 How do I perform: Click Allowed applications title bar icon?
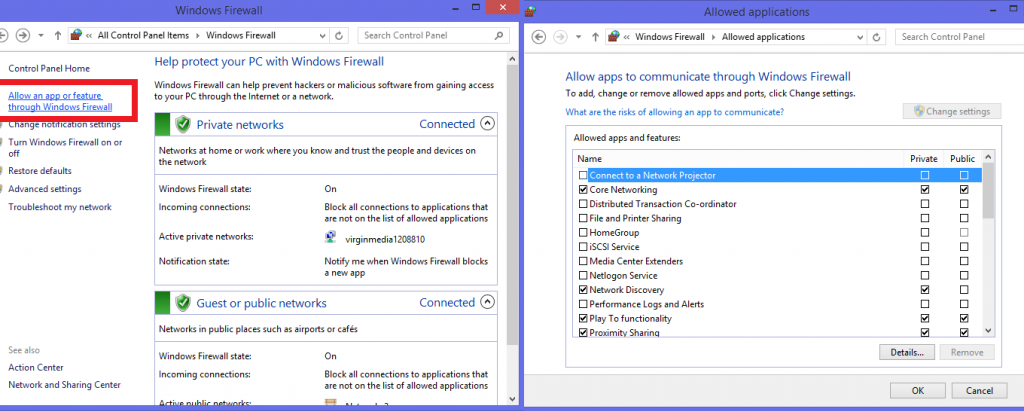tap(531, 10)
